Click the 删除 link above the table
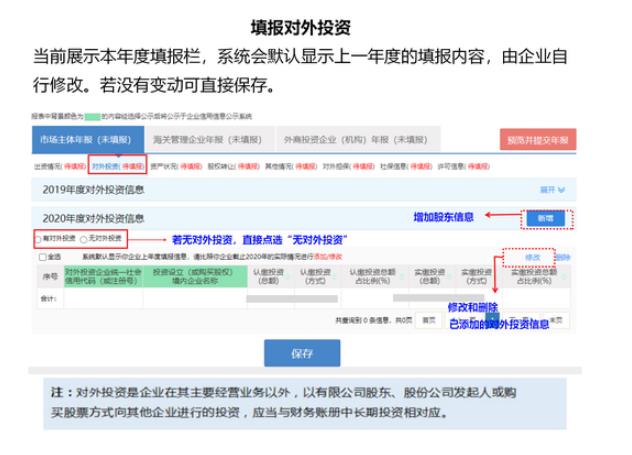Screen dimensions: 632x455 pyautogui.click(x=563, y=257)
